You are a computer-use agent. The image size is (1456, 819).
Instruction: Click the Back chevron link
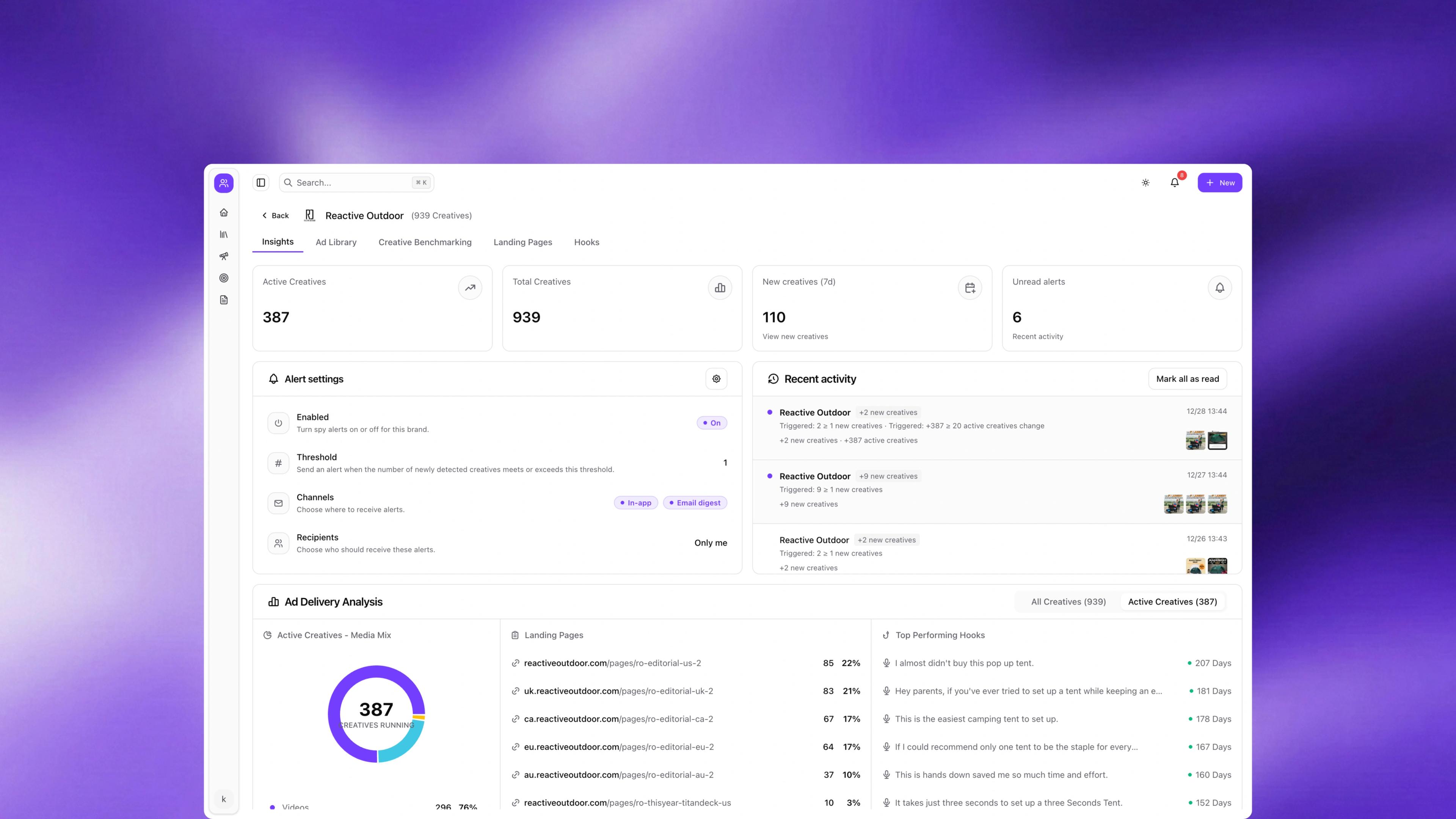click(x=275, y=215)
